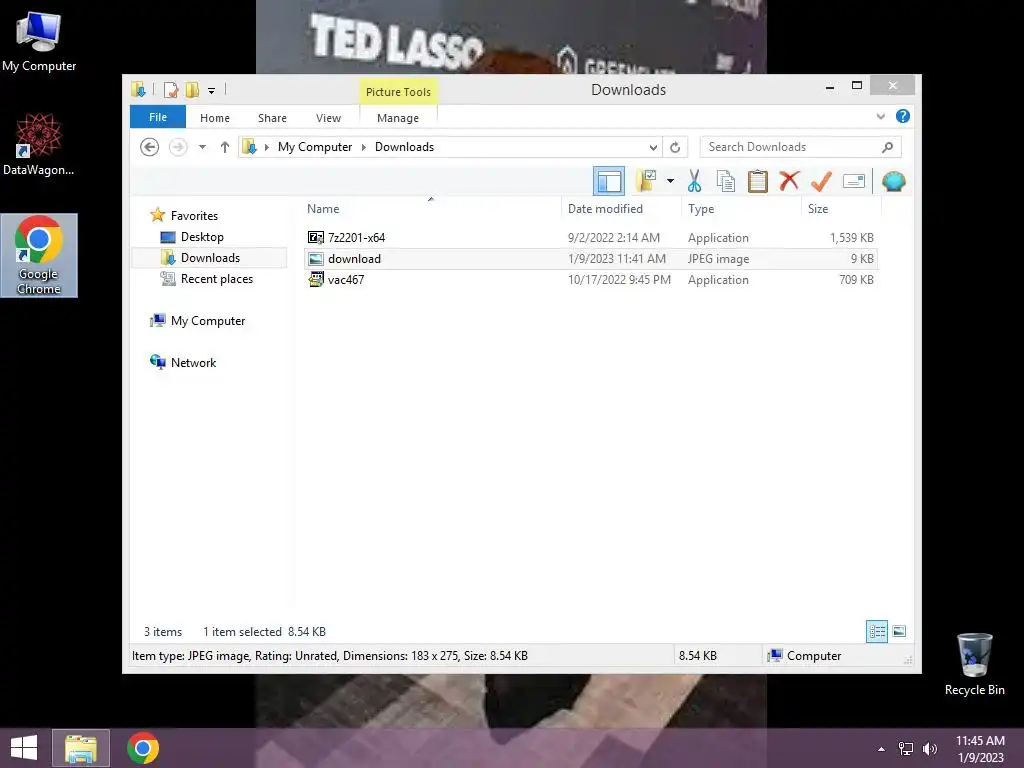Click My Computer in address breadcrumb
1024x768 pixels.
point(315,147)
